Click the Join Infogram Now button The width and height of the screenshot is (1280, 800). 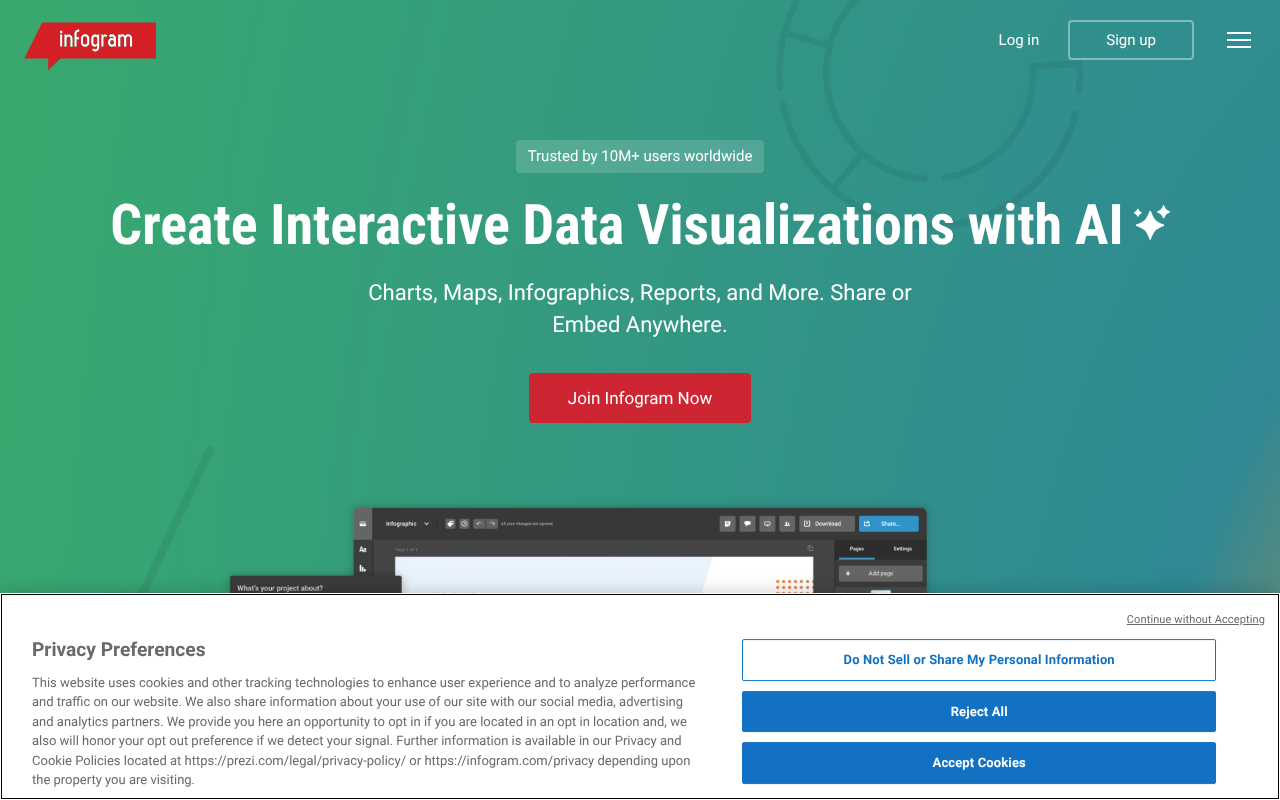tap(640, 398)
